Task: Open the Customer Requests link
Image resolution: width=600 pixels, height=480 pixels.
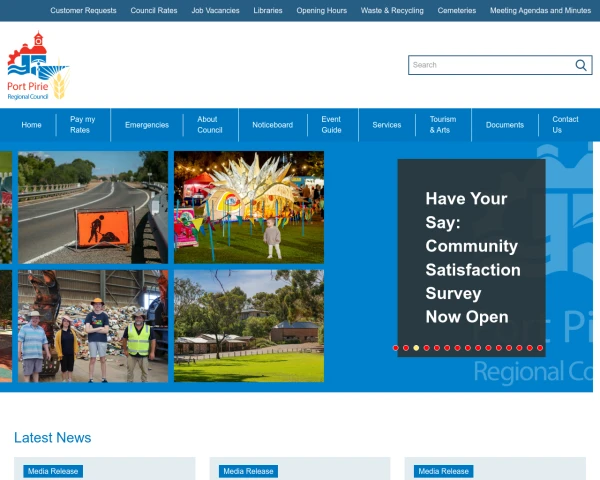Action: tap(82, 10)
